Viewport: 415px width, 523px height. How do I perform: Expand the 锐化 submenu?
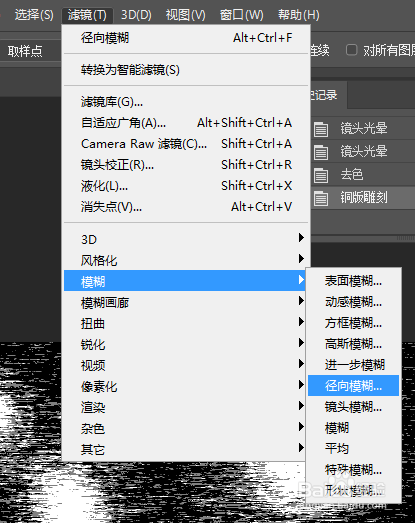click(184, 344)
